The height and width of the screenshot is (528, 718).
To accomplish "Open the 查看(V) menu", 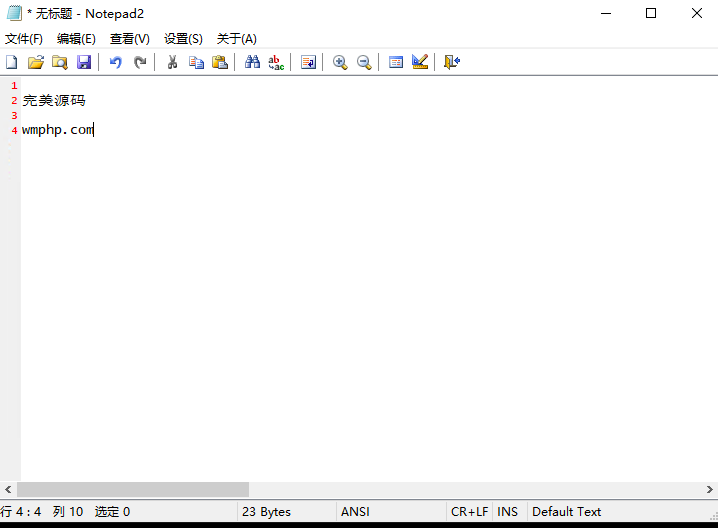I will pos(130,39).
